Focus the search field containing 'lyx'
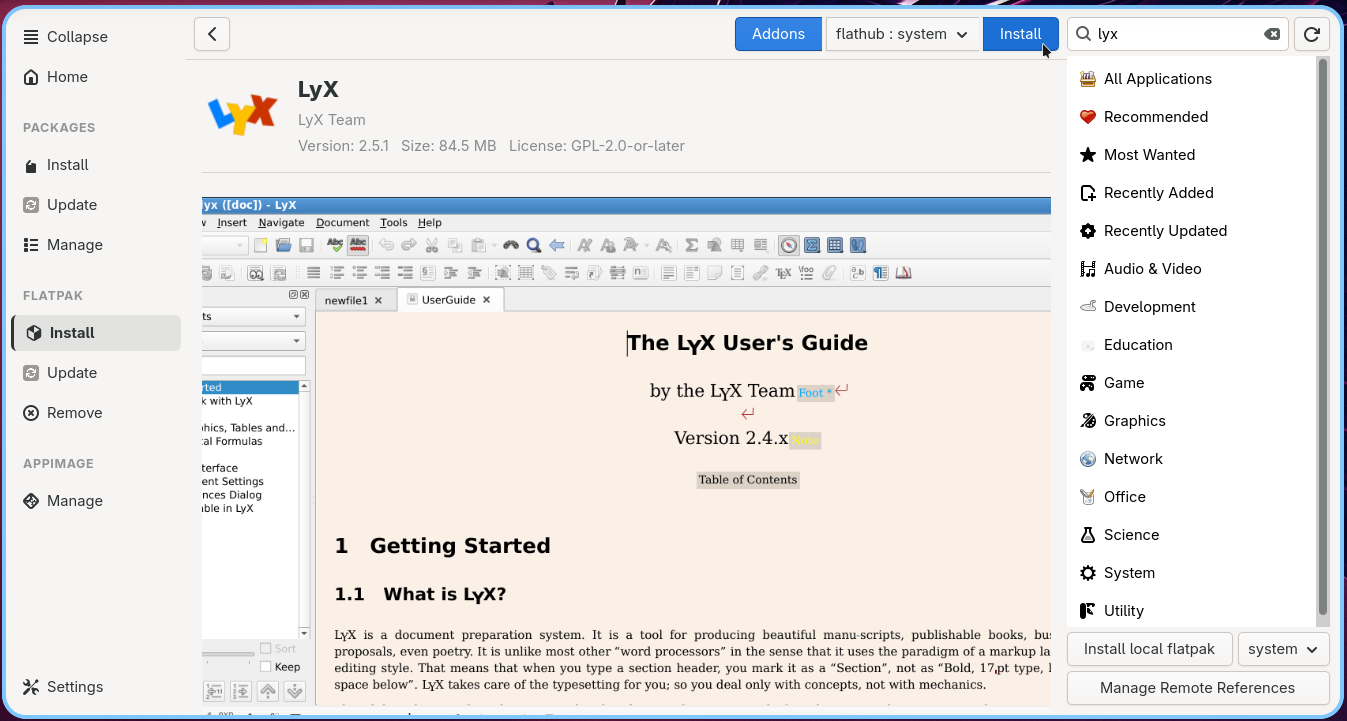The image size is (1347, 721). pos(1177,34)
